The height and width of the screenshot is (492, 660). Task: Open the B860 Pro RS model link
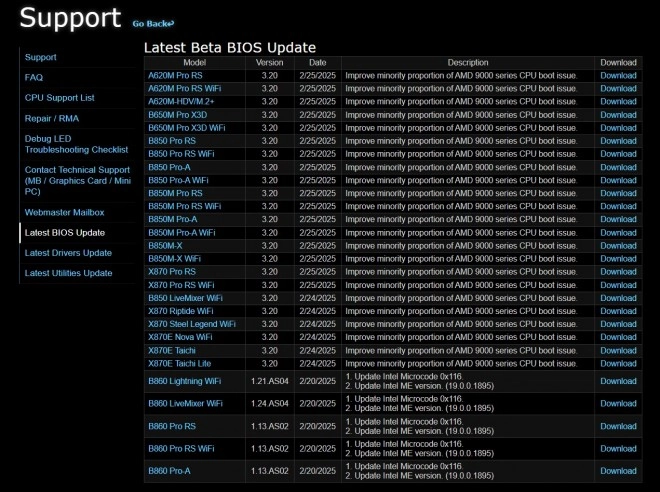click(172, 426)
